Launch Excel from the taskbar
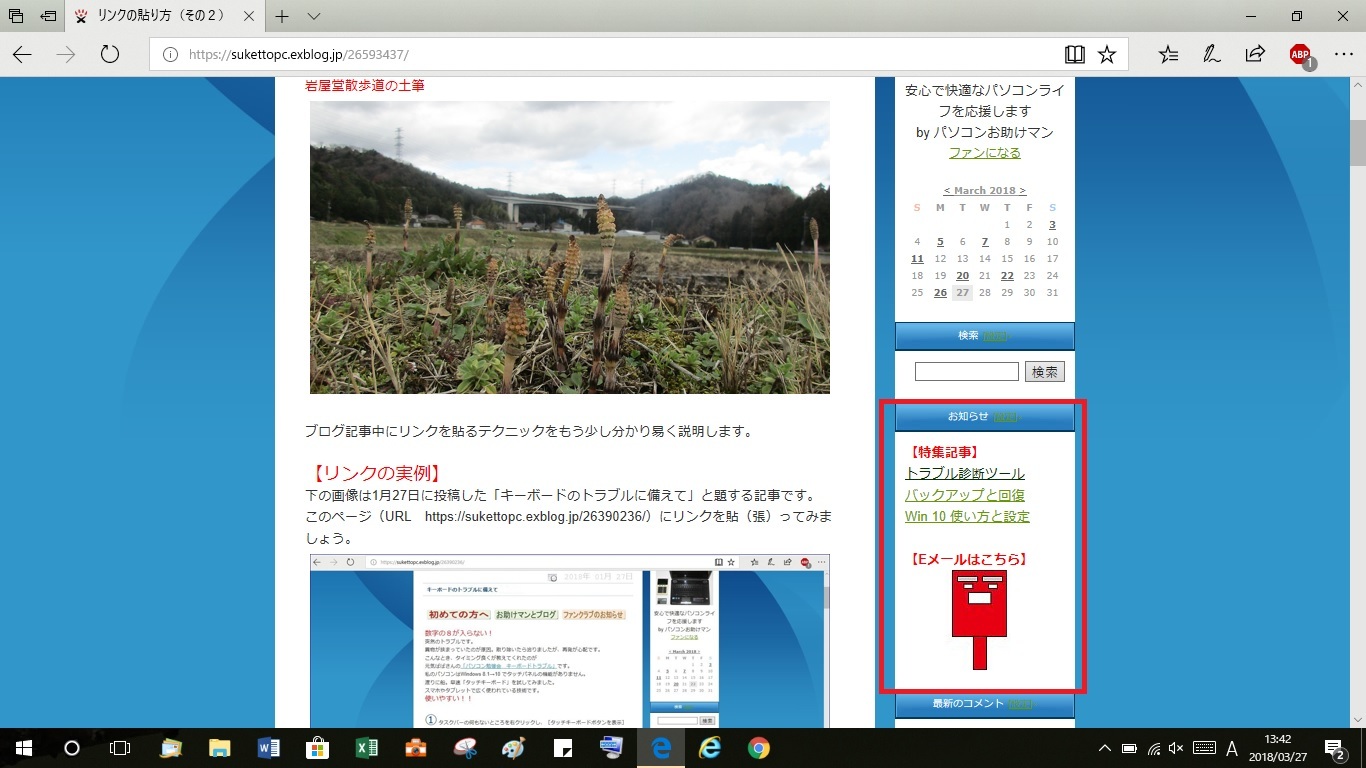Screen dimensions: 1366x768 point(367,748)
